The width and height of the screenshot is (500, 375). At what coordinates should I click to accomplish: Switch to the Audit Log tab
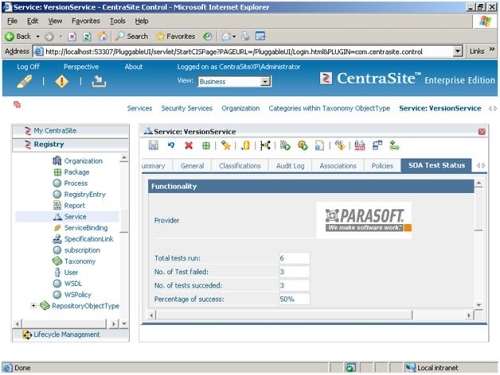coord(290,166)
